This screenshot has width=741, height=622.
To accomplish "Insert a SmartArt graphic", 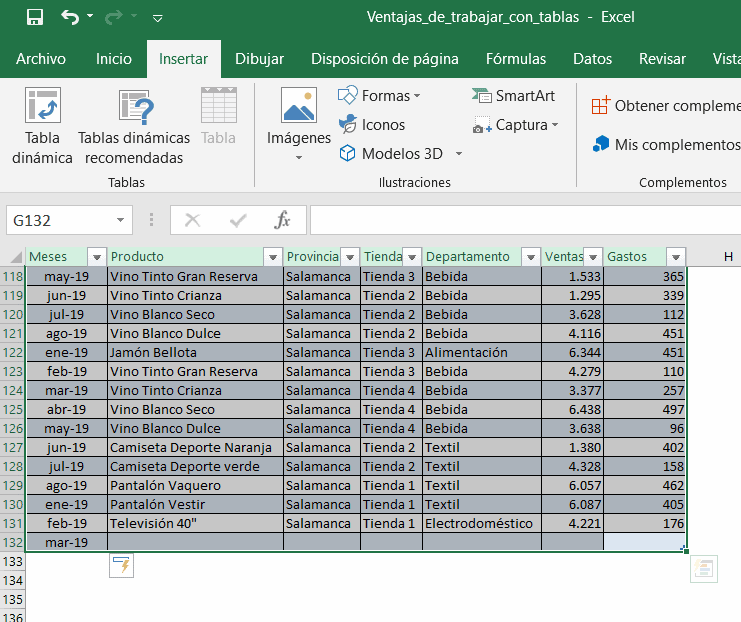I will 513,96.
